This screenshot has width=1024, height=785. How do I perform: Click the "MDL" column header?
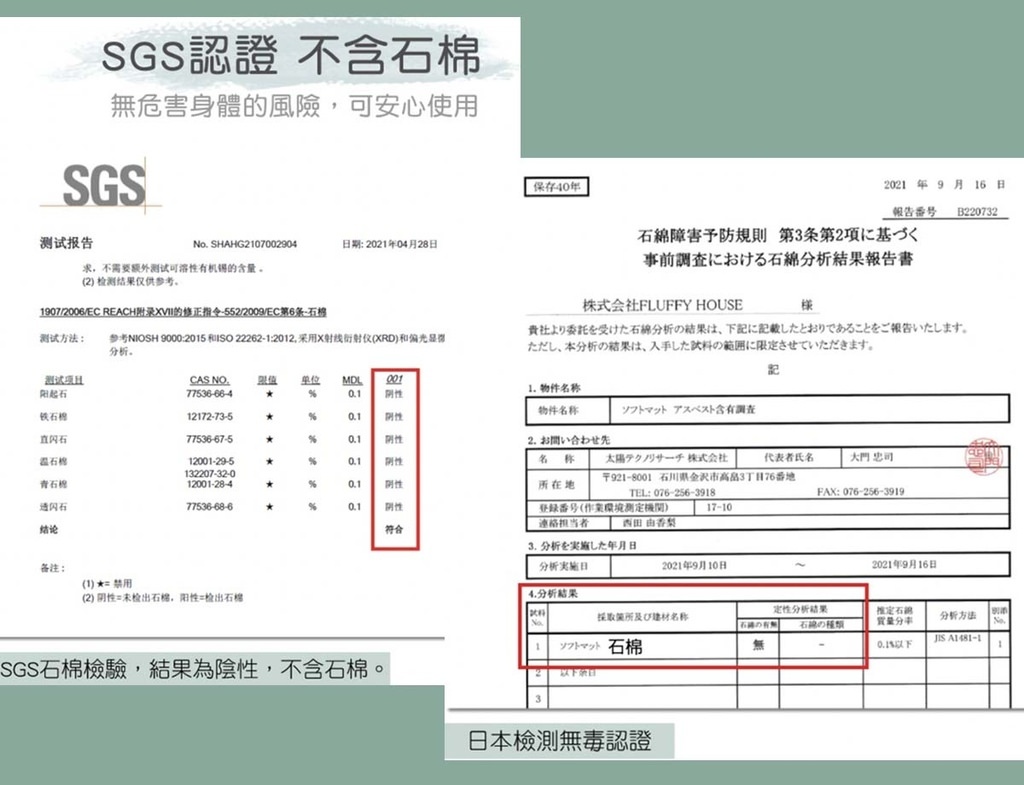352,379
